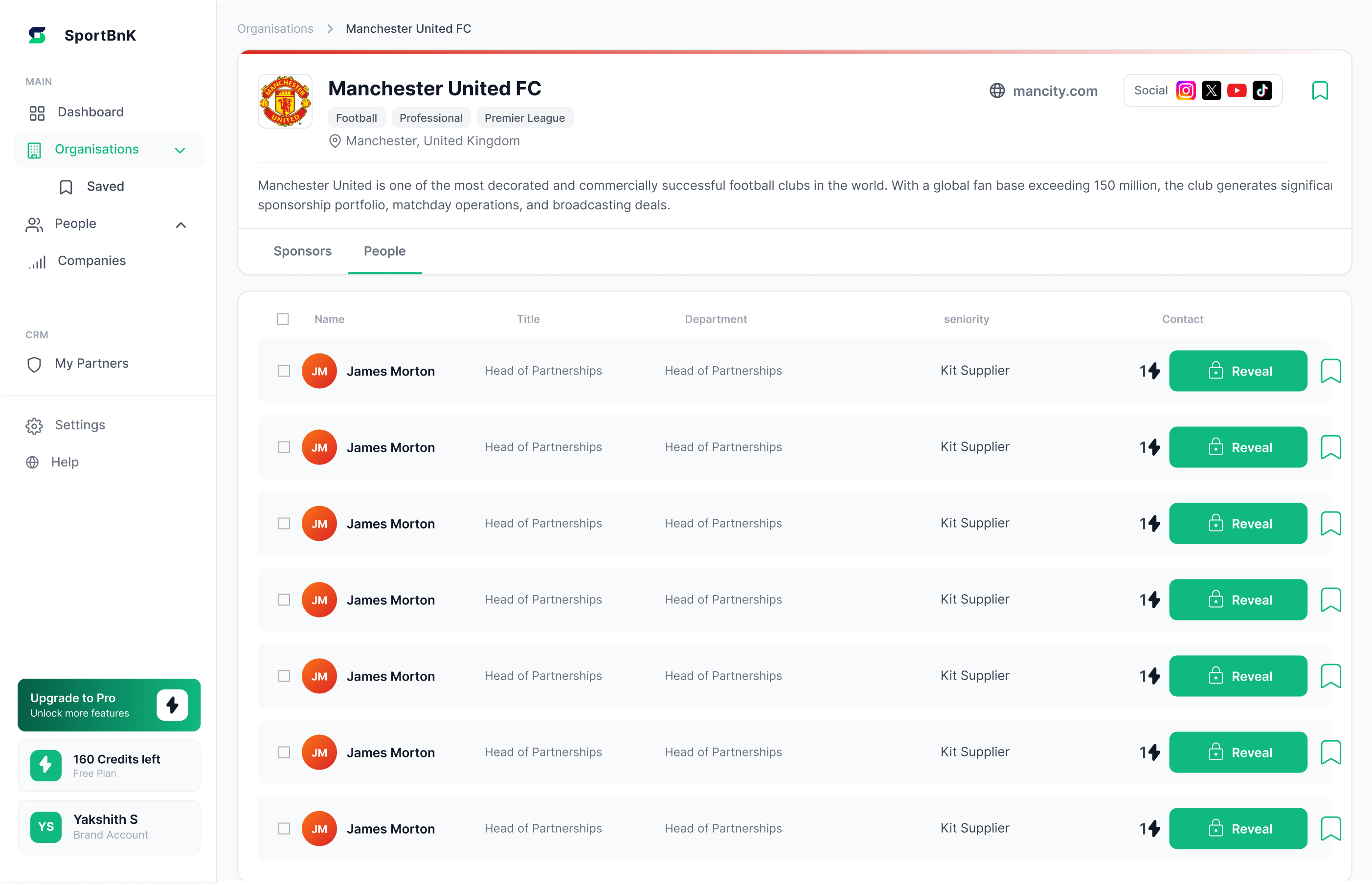The image size is (1372, 885).
Task: Open the 160 Credits left card
Action: point(109,765)
